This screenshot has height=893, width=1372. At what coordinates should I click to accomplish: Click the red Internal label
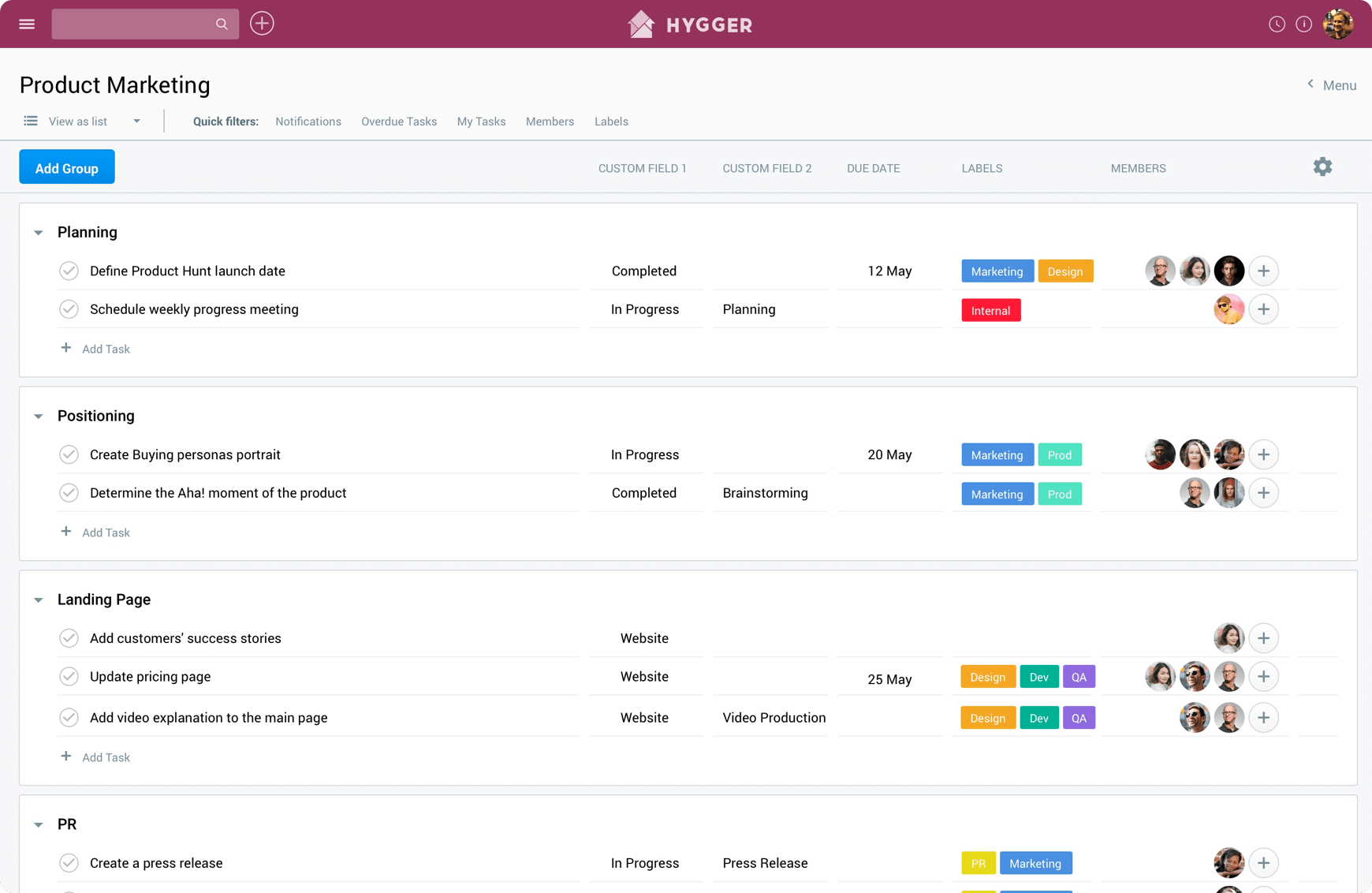tap(990, 309)
